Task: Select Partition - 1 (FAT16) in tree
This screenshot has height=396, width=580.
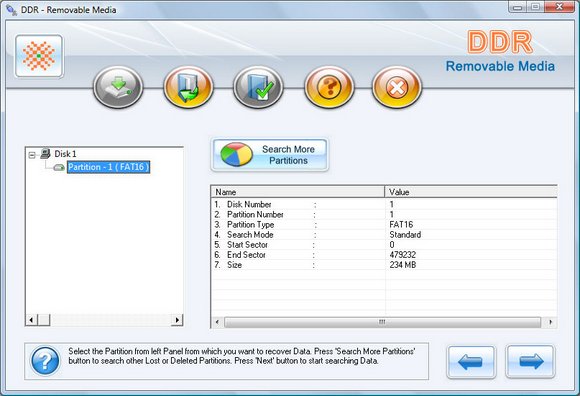Action: [x=108, y=167]
